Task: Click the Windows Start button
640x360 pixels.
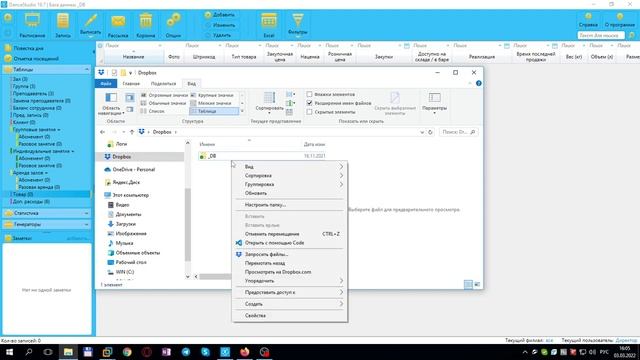Action: pos(9,352)
